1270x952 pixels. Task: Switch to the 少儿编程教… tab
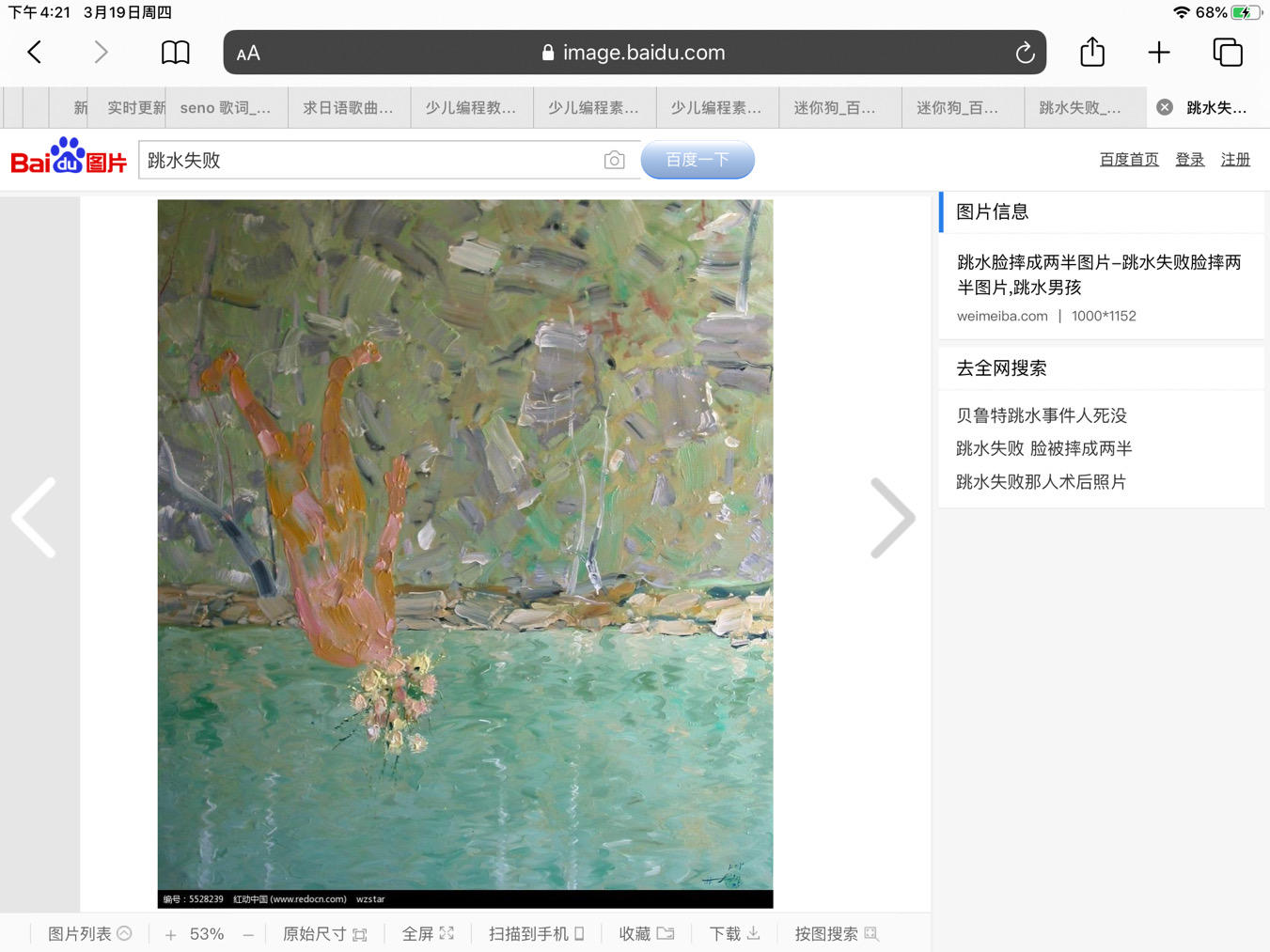472,107
